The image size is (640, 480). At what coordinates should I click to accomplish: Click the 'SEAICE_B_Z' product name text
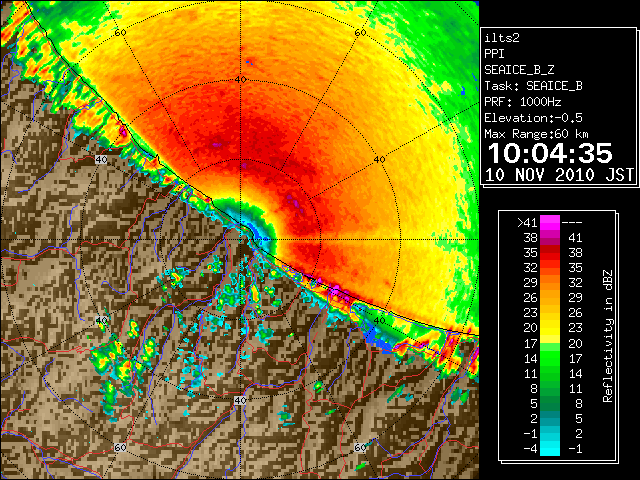519,70
